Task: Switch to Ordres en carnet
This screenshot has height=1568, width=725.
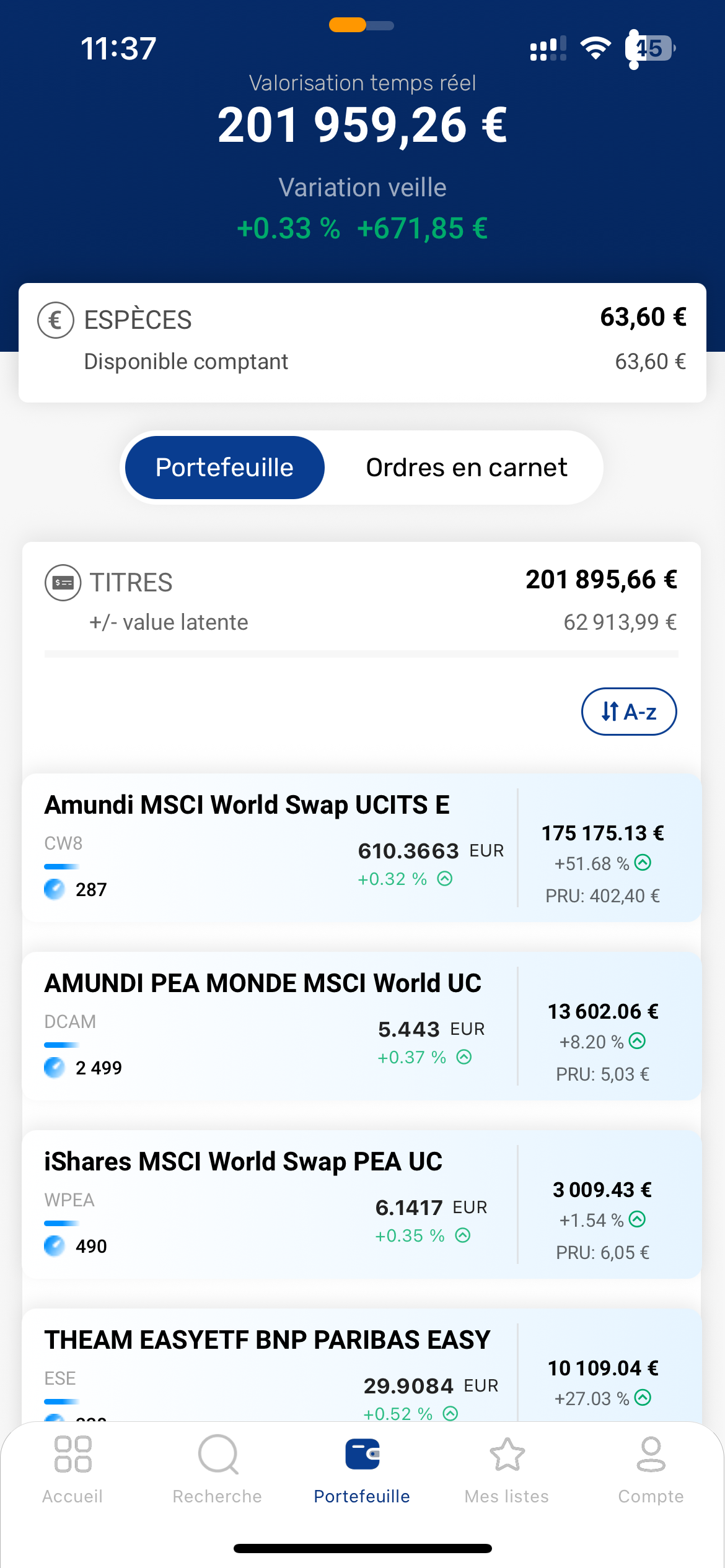Action: (x=466, y=468)
